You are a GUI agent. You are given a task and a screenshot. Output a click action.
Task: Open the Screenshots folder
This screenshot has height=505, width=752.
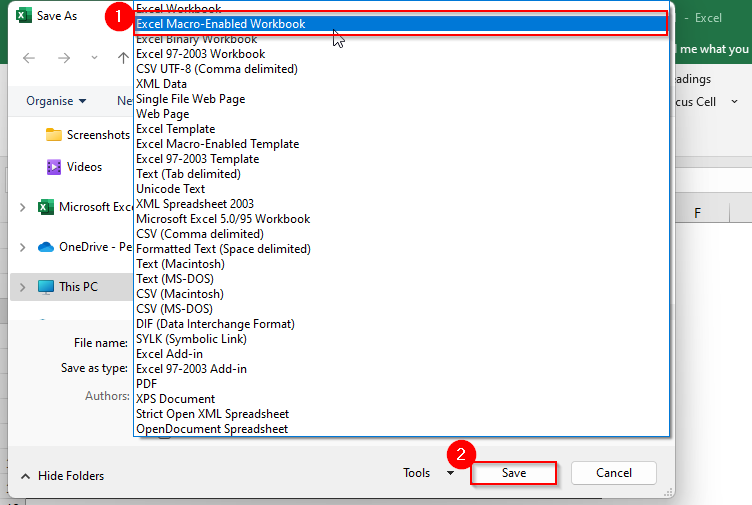88,135
